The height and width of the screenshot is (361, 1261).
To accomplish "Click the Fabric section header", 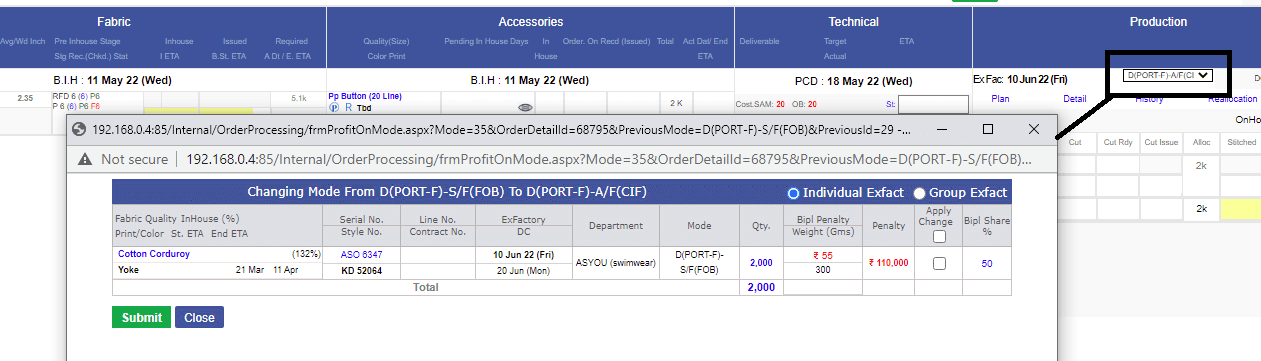I will [114, 21].
